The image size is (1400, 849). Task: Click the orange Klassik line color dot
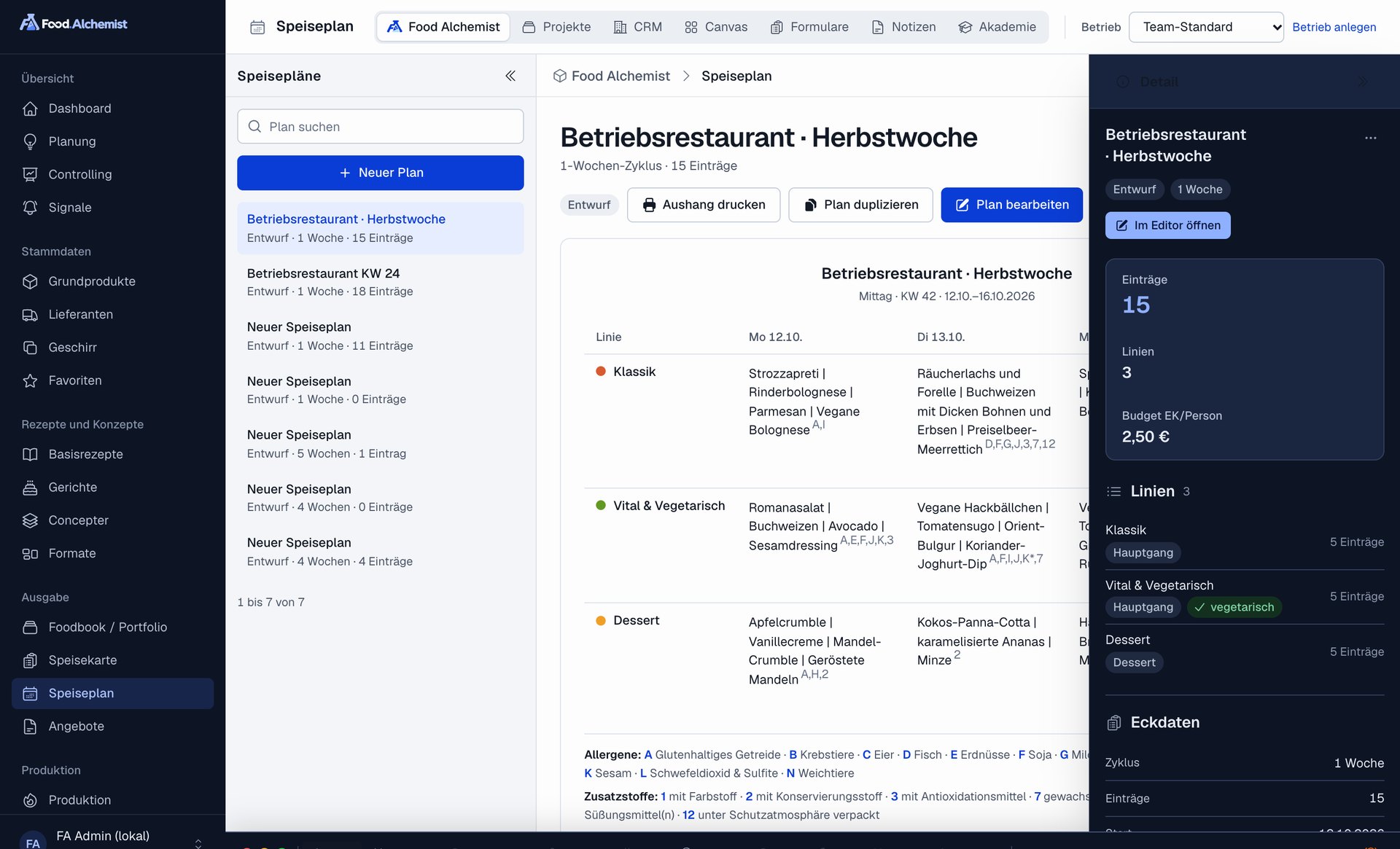point(601,372)
